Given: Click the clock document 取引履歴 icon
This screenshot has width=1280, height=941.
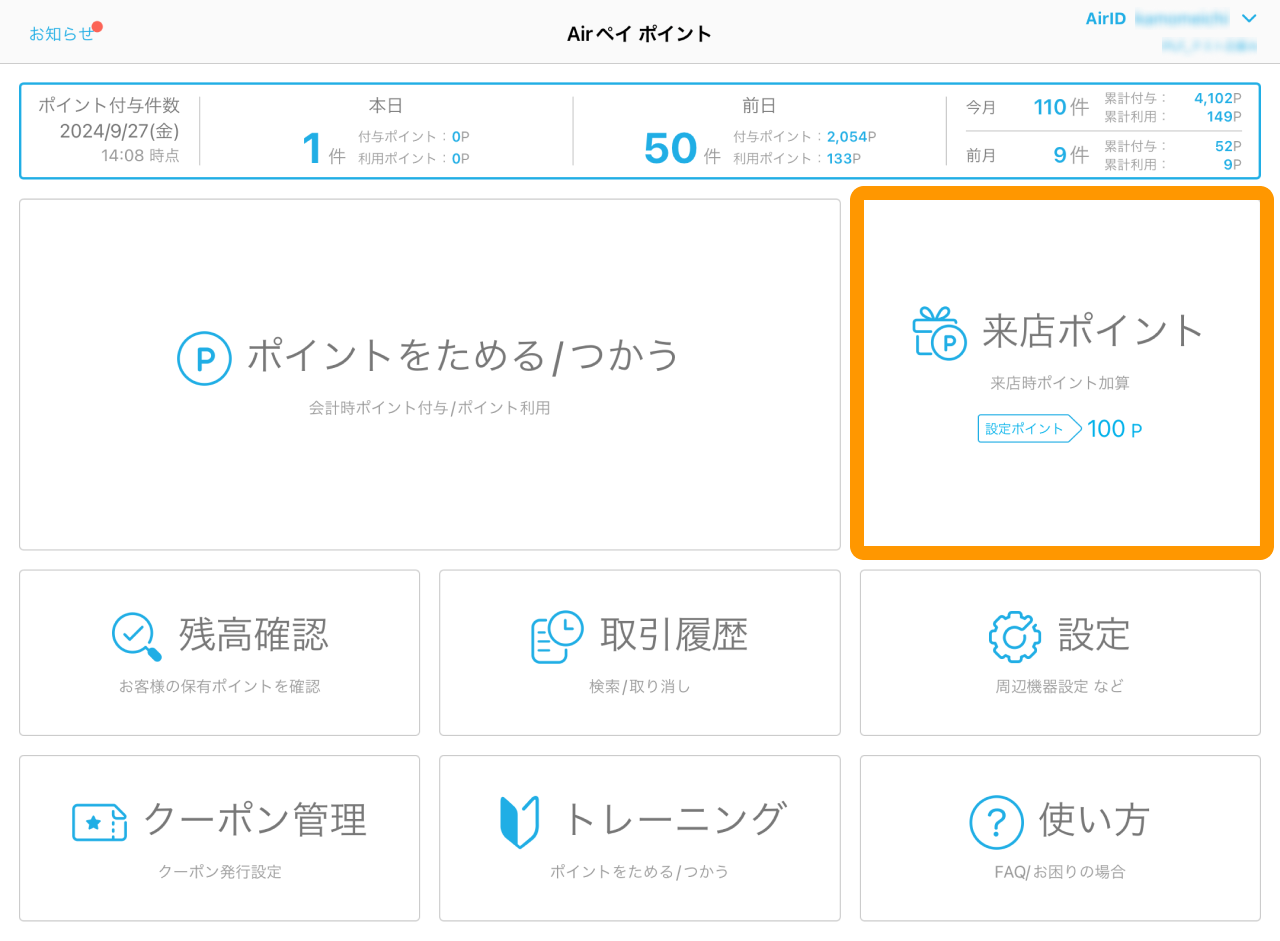Looking at the screenshot, I should coord(557,637).
